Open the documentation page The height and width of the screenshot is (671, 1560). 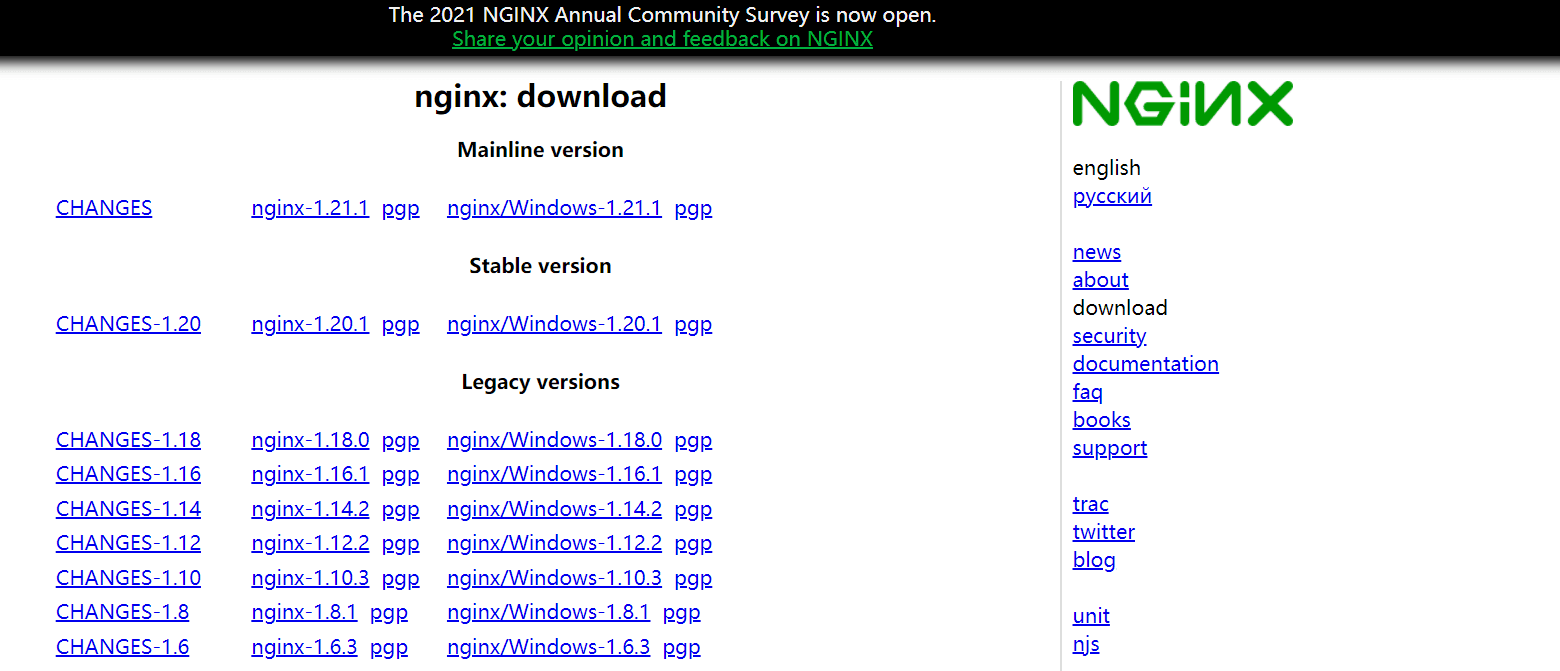click(x=1145, y=364)
